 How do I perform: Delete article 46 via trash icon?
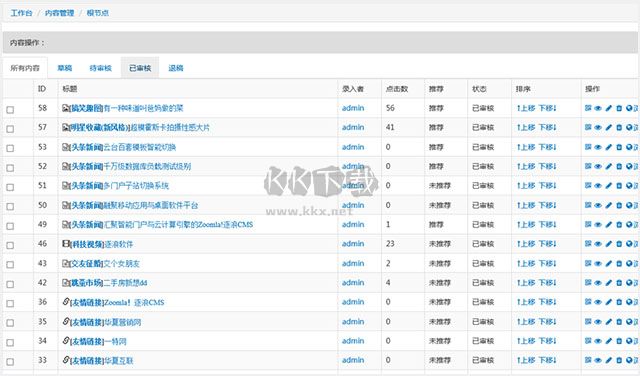pos(619,244)
